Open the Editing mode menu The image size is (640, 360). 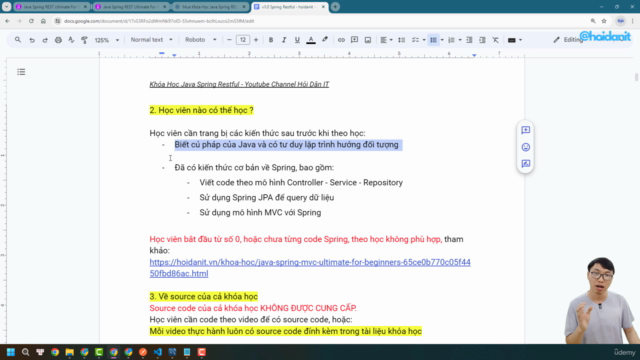pyautogui.click(x=568, y=40)
